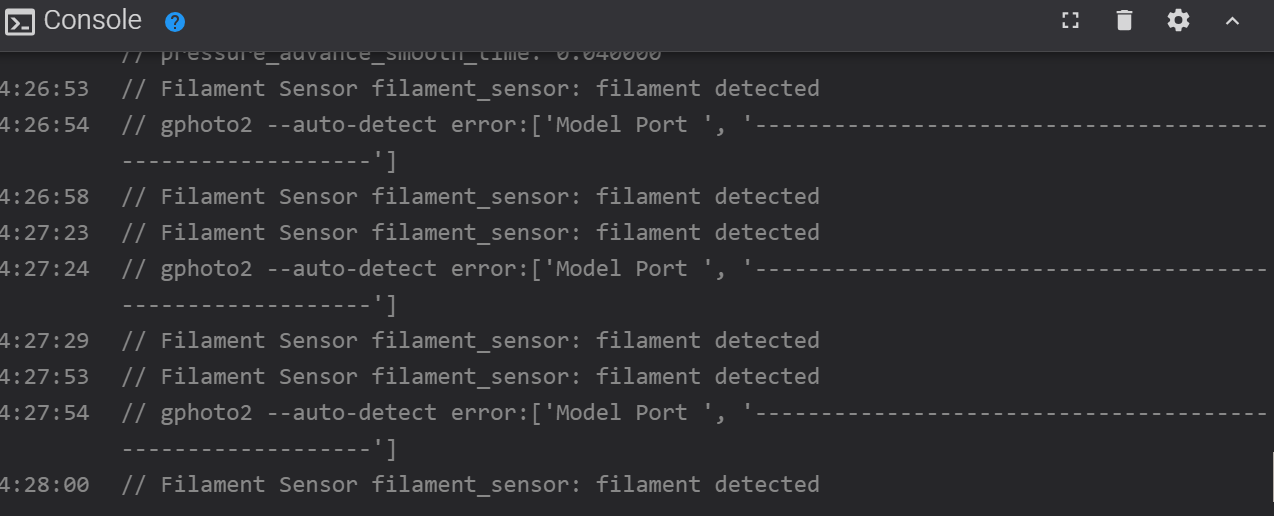Open the blue help question mark
This screenshot has height=516, width=1274.
point(175,21)
